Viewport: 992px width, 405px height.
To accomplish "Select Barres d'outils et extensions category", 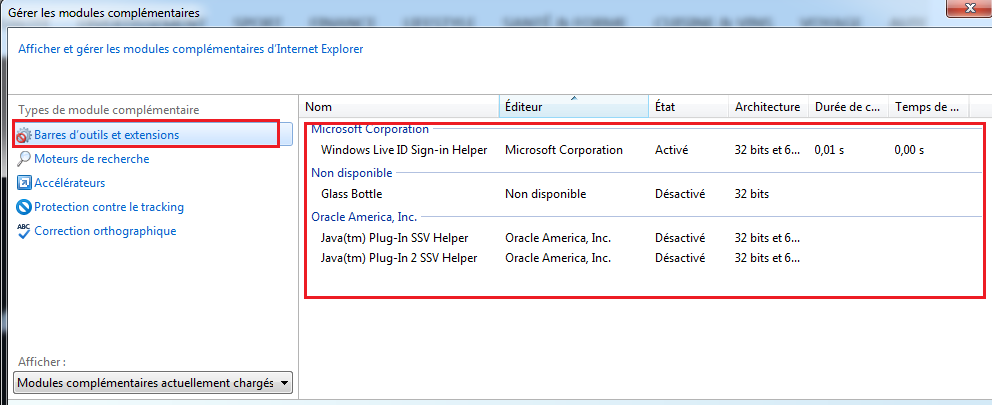I will [x=153, y=135].
